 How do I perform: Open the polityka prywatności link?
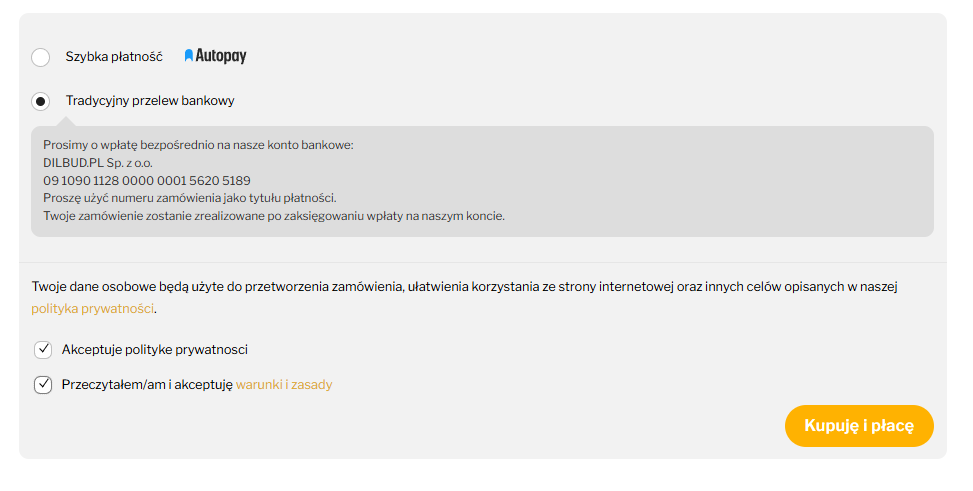[93, 309]
